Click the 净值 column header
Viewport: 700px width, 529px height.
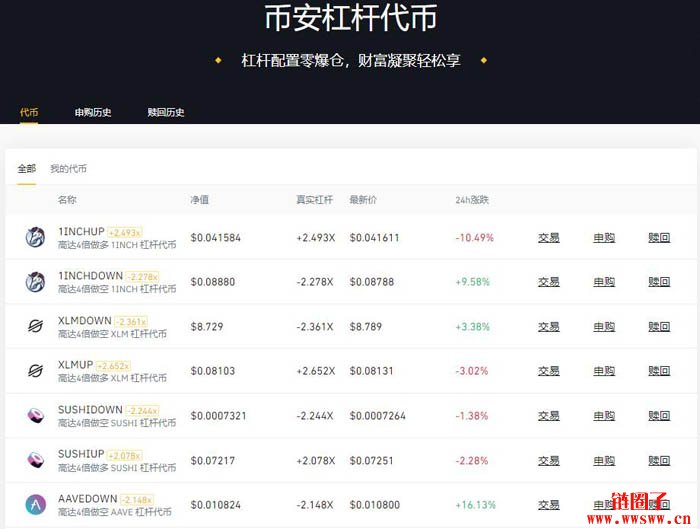[200, 200]
